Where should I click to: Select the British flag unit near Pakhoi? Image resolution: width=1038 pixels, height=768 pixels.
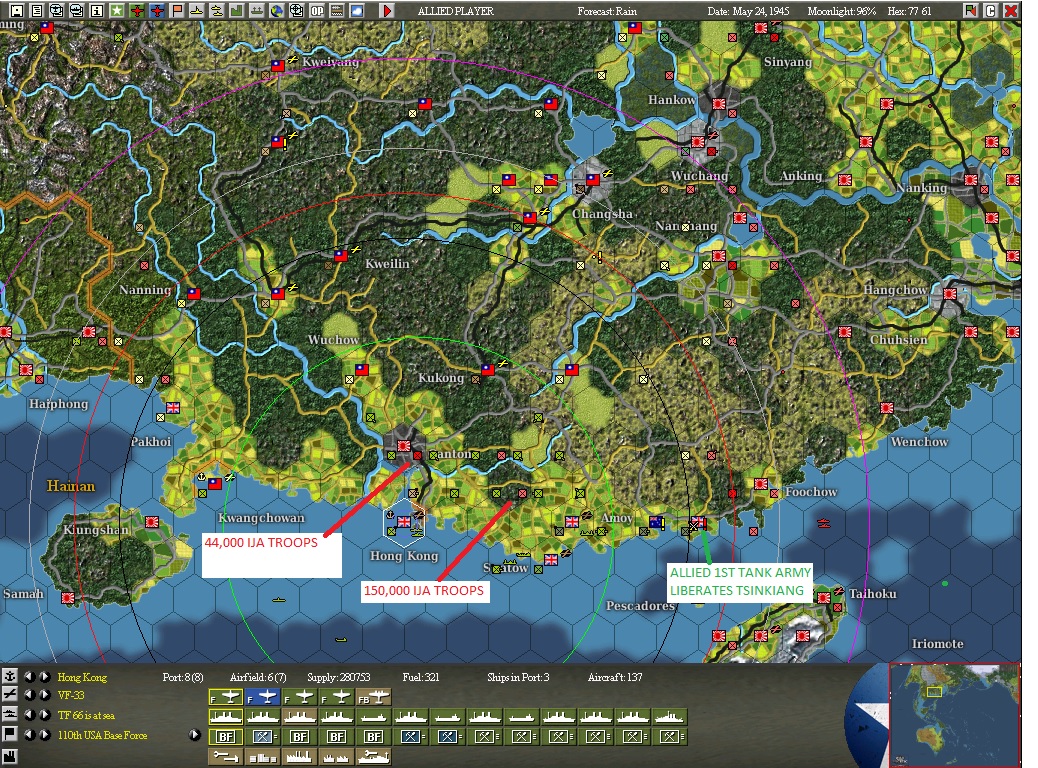coord(173,407)
